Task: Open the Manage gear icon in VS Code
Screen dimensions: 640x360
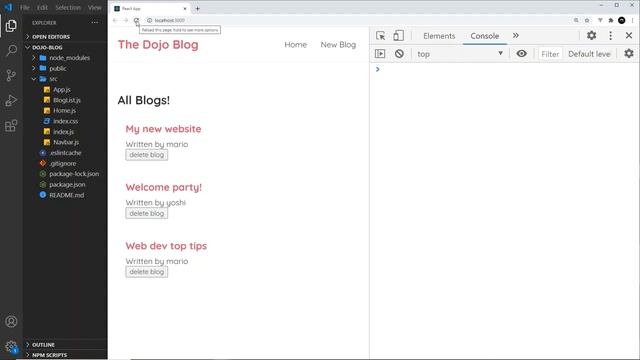Action: click(11, 347)
